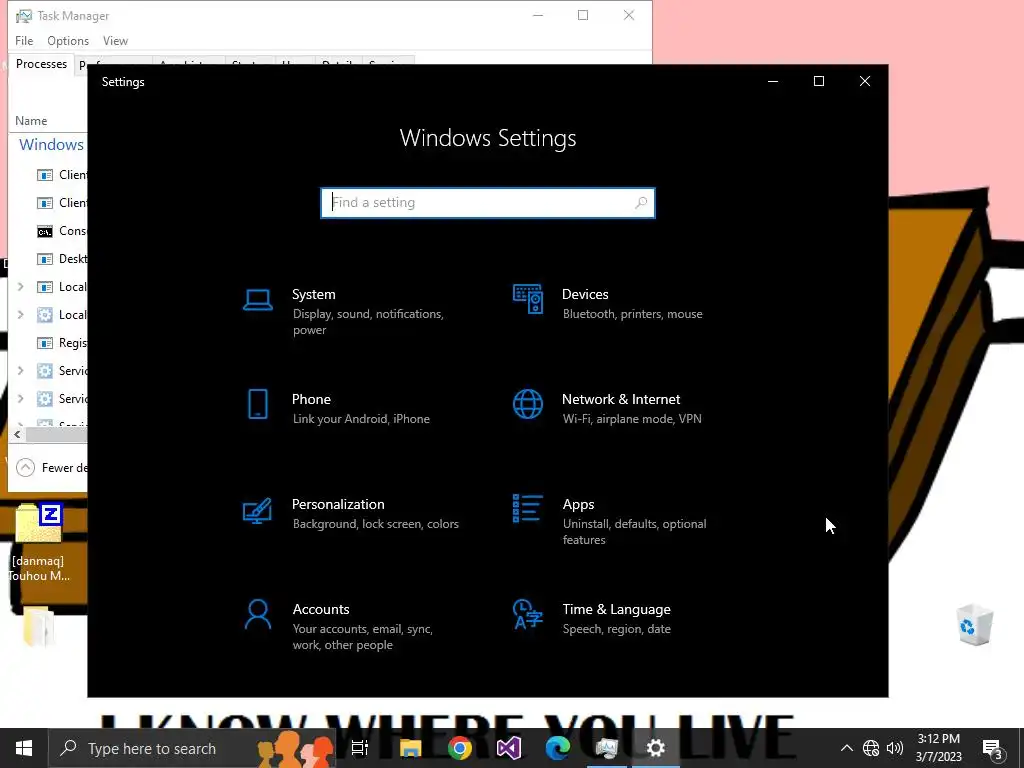1024x768 pixels.
Task: Open the Phone settings icon
Action: 257,404
